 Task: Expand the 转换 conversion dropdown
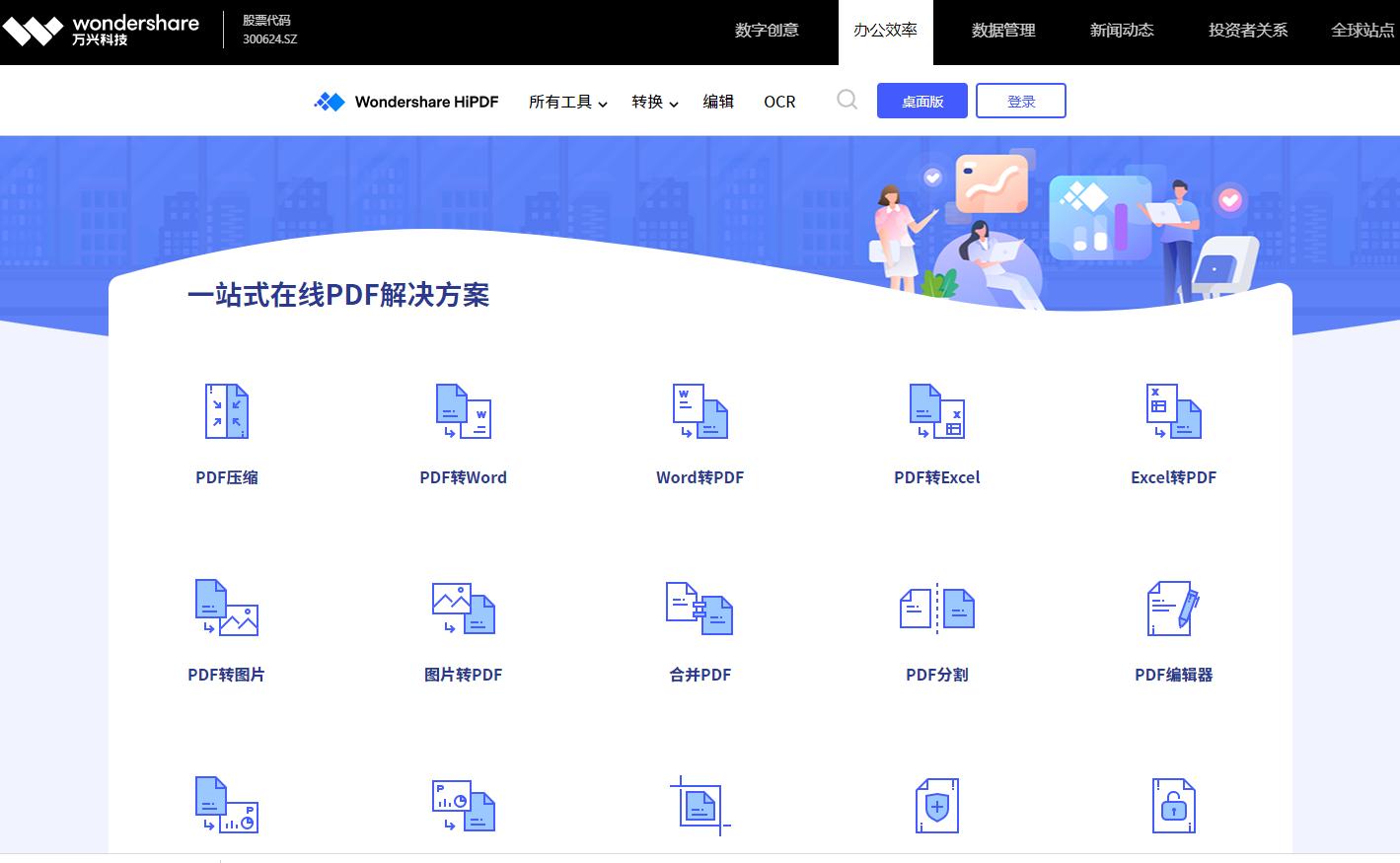coord(653,102)
